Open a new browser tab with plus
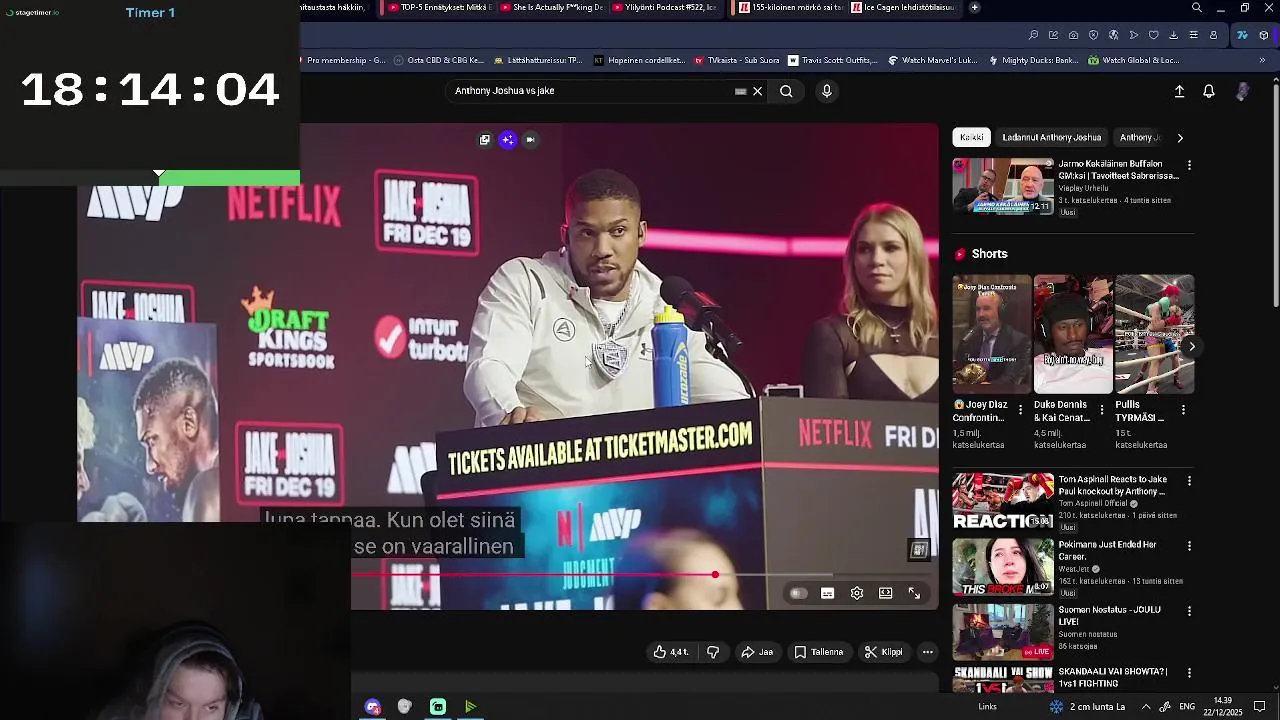Image resolution: width=1280 pixels, height=720 pixels. (974, 7)
